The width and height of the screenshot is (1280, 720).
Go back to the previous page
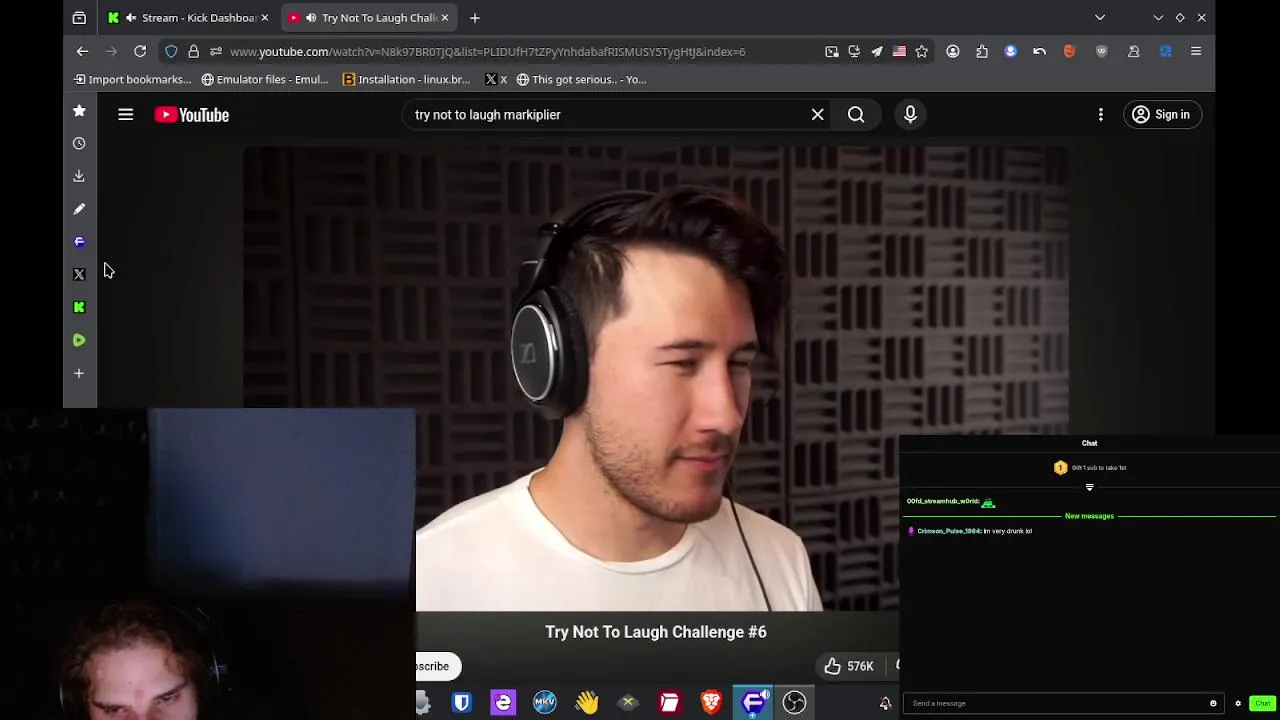82,52
